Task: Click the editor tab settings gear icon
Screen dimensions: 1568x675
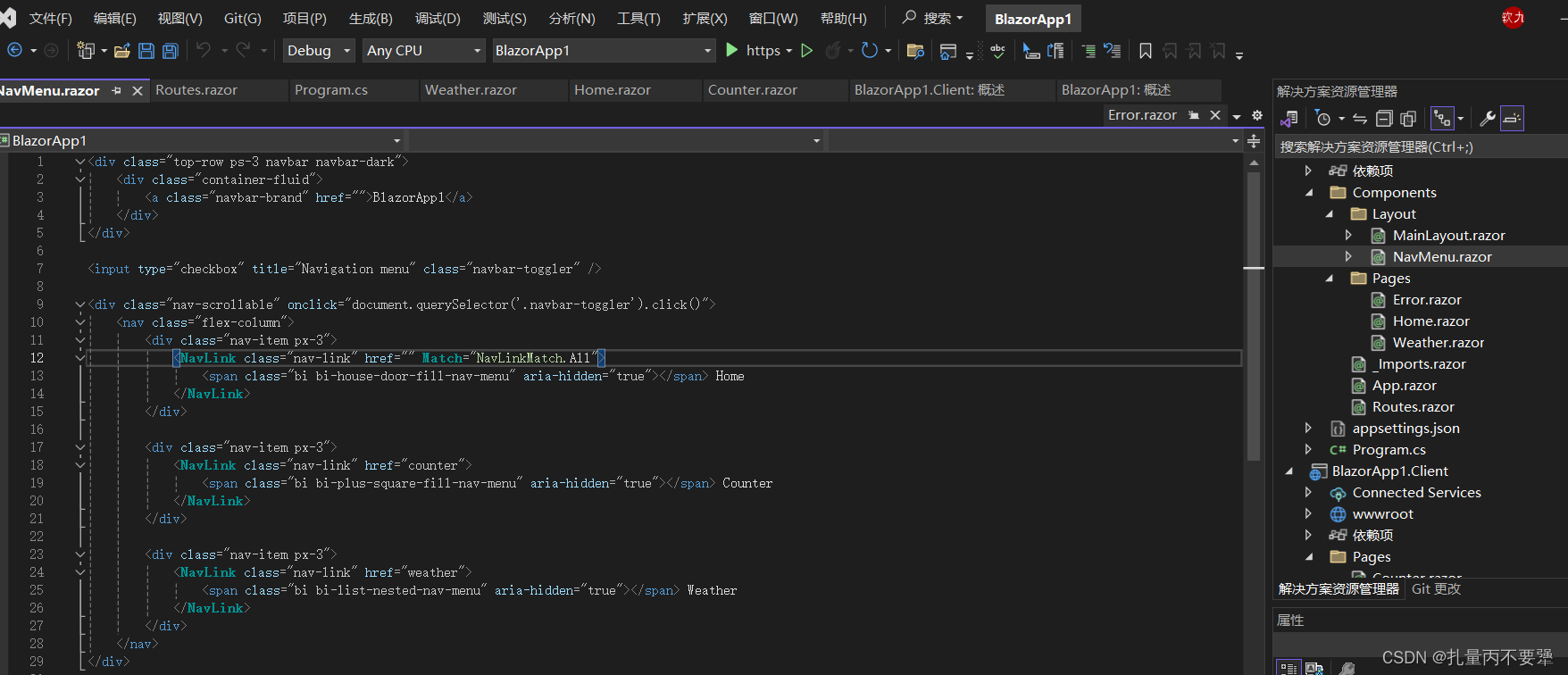Action: 1257,115
